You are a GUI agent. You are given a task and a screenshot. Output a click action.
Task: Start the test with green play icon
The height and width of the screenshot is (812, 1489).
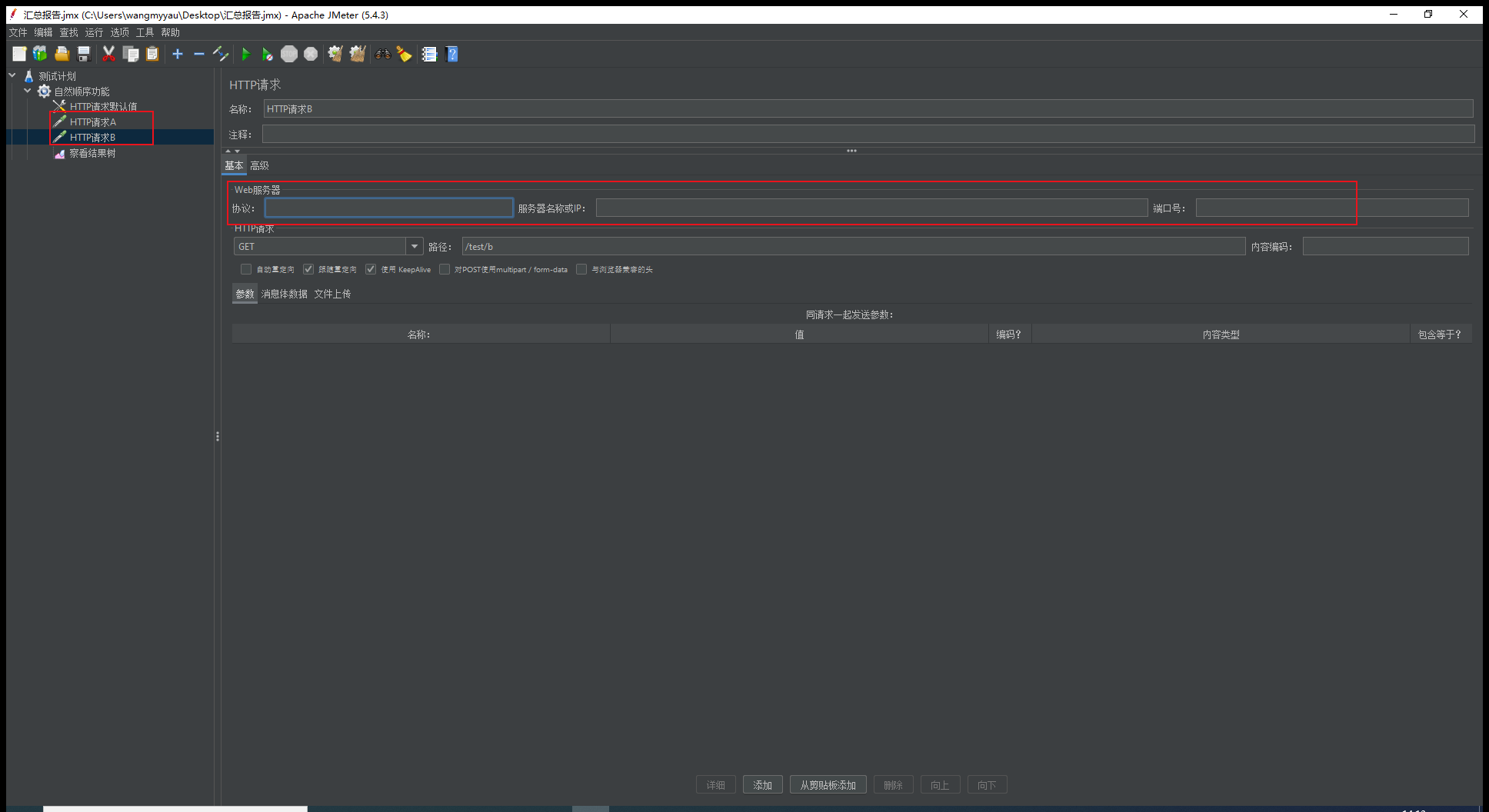click(x=246, y=54)
